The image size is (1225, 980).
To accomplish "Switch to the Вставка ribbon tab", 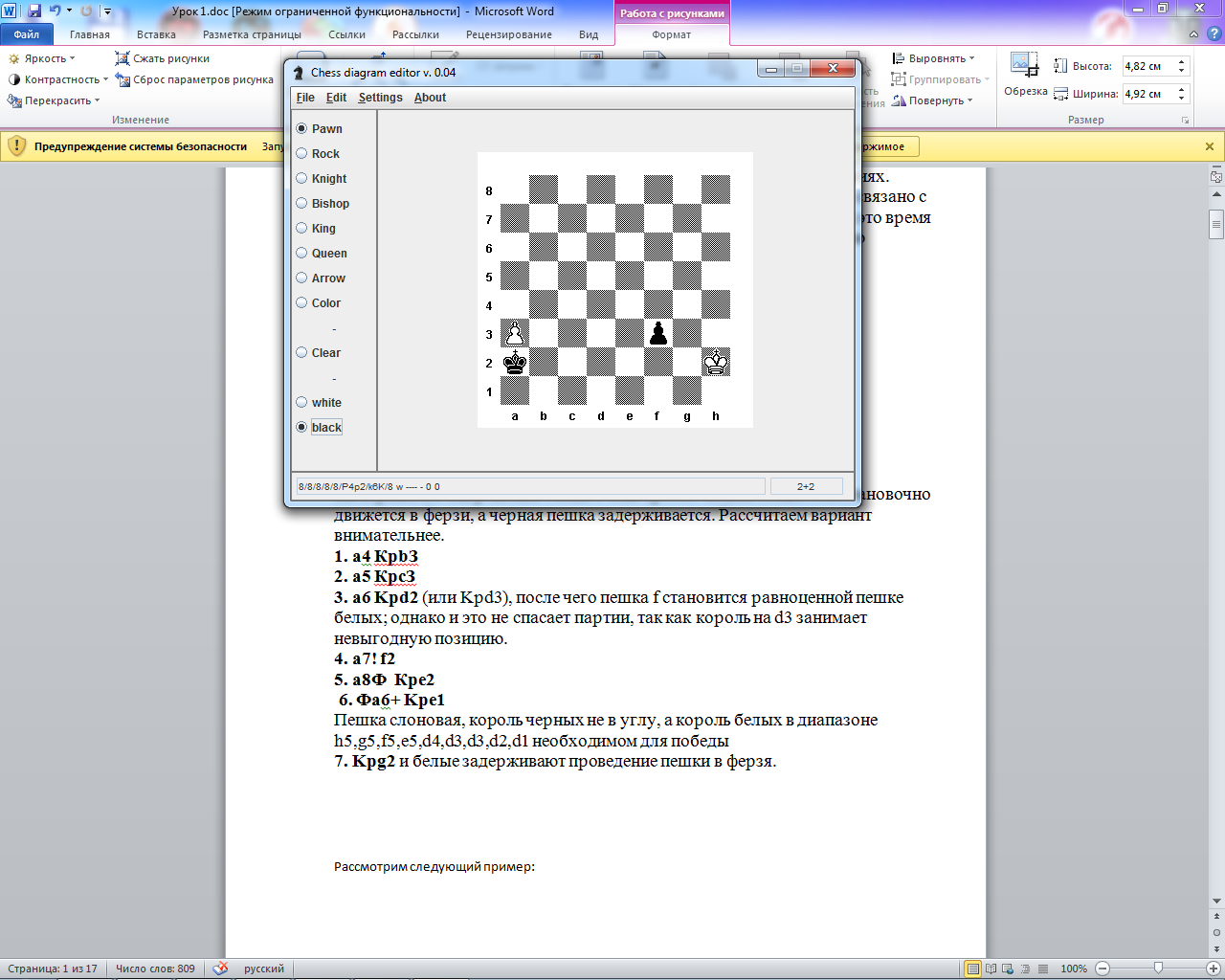I will pos(156,34).
